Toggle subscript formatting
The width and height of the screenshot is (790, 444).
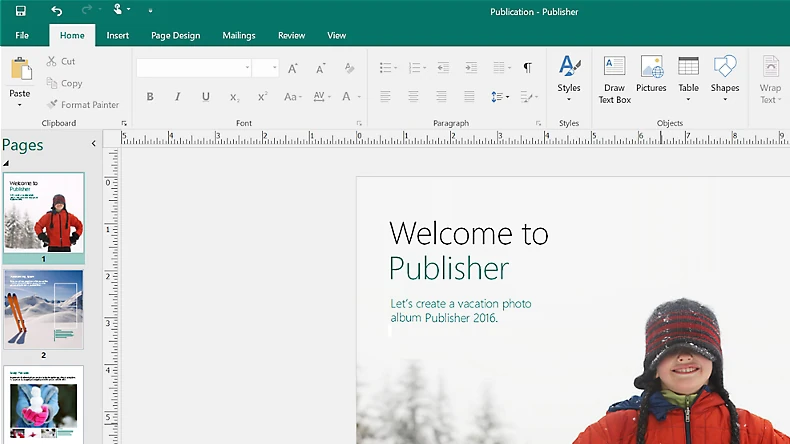click(x=234, y=97)
